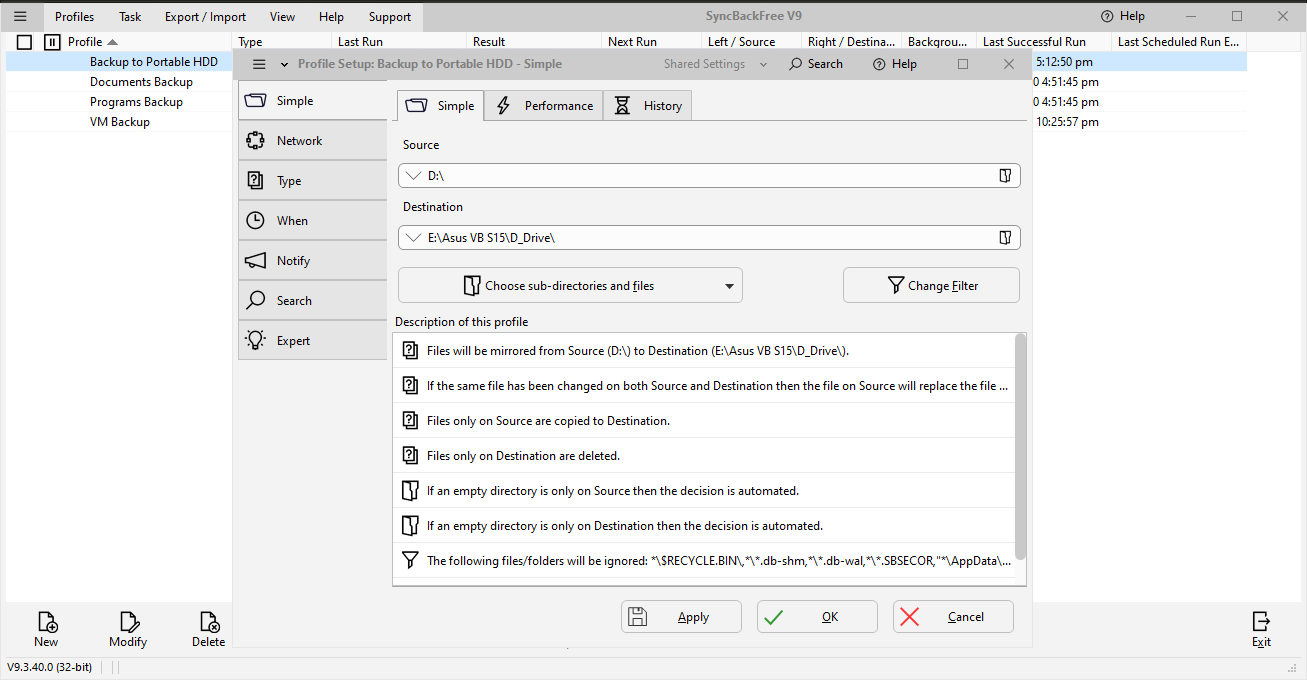
Task: Click into the Destination path field
Action: (x=709, y=238)
